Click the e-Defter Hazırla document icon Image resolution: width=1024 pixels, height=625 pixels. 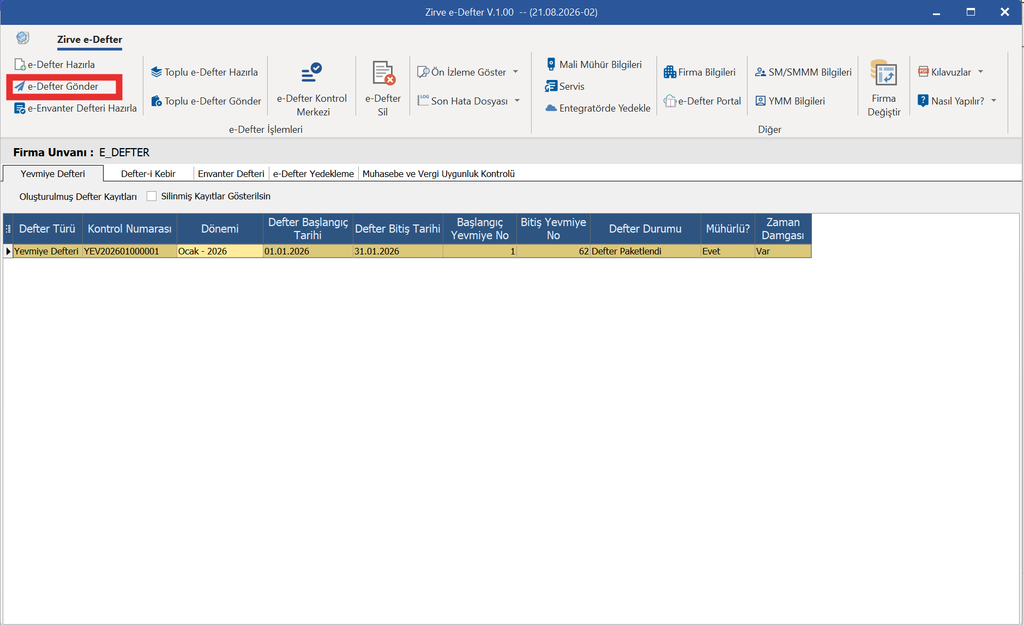click(20, 65)
